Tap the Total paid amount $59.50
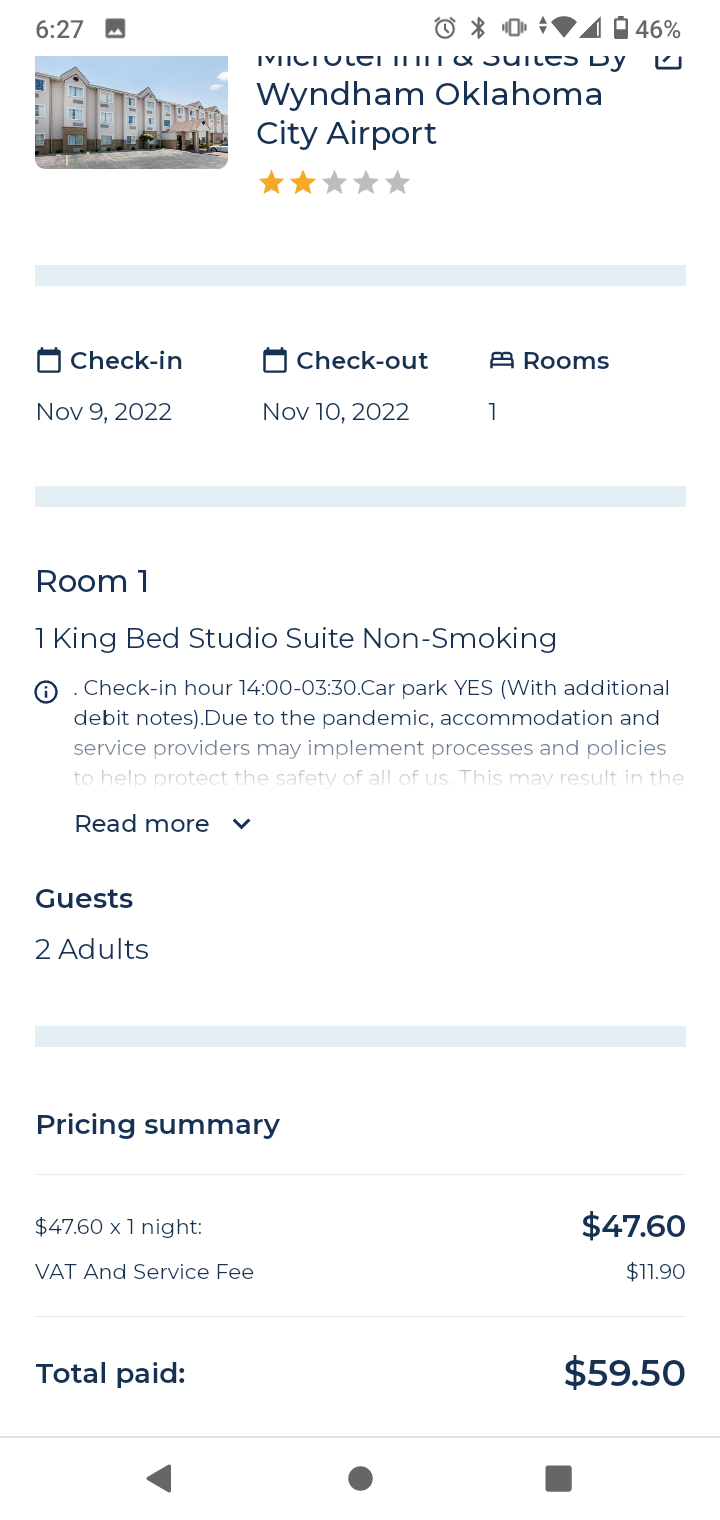The width and height of the screenshot is (720, 1520). click(x=624, y=1373)
